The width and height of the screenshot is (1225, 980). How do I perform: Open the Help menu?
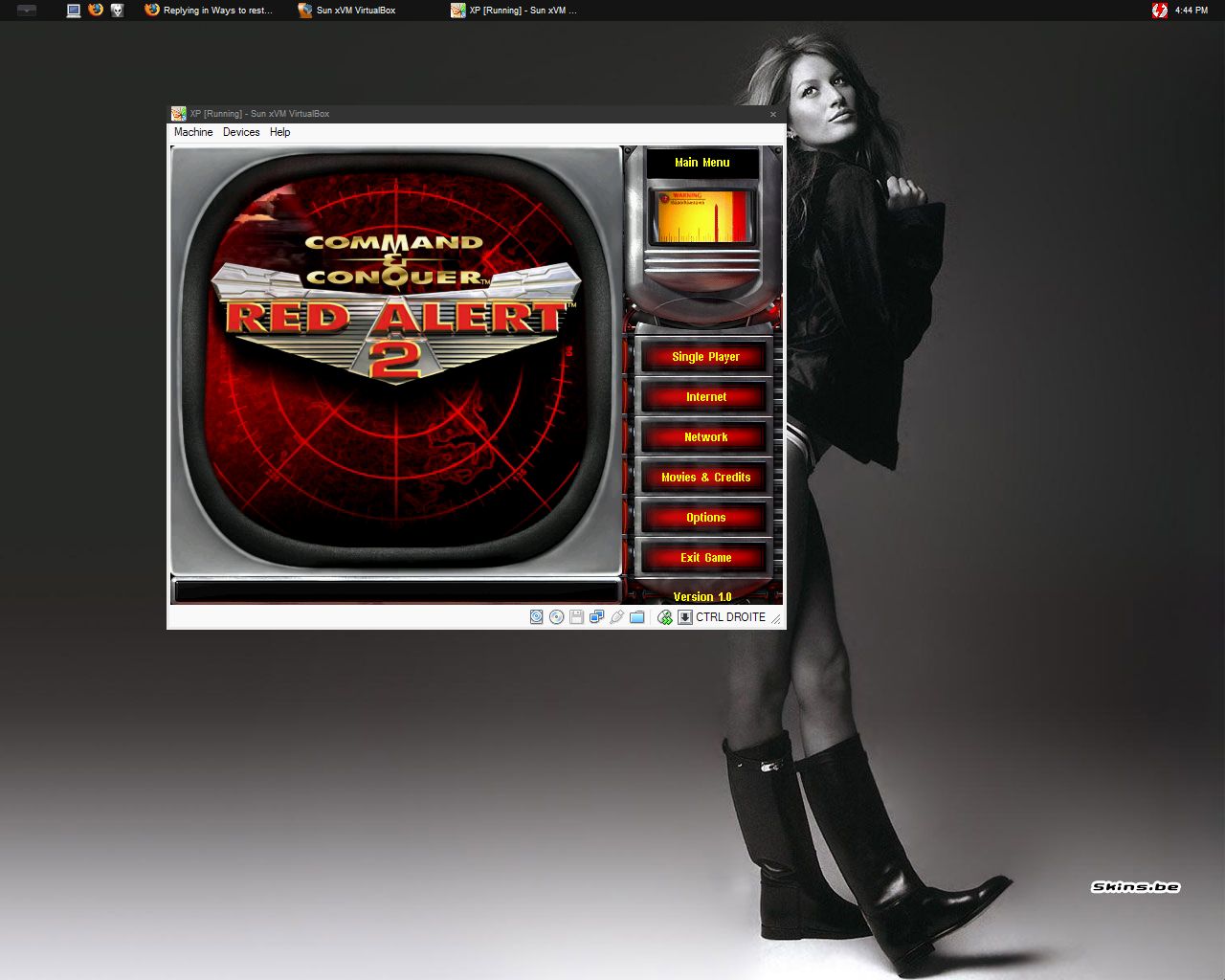279,132
